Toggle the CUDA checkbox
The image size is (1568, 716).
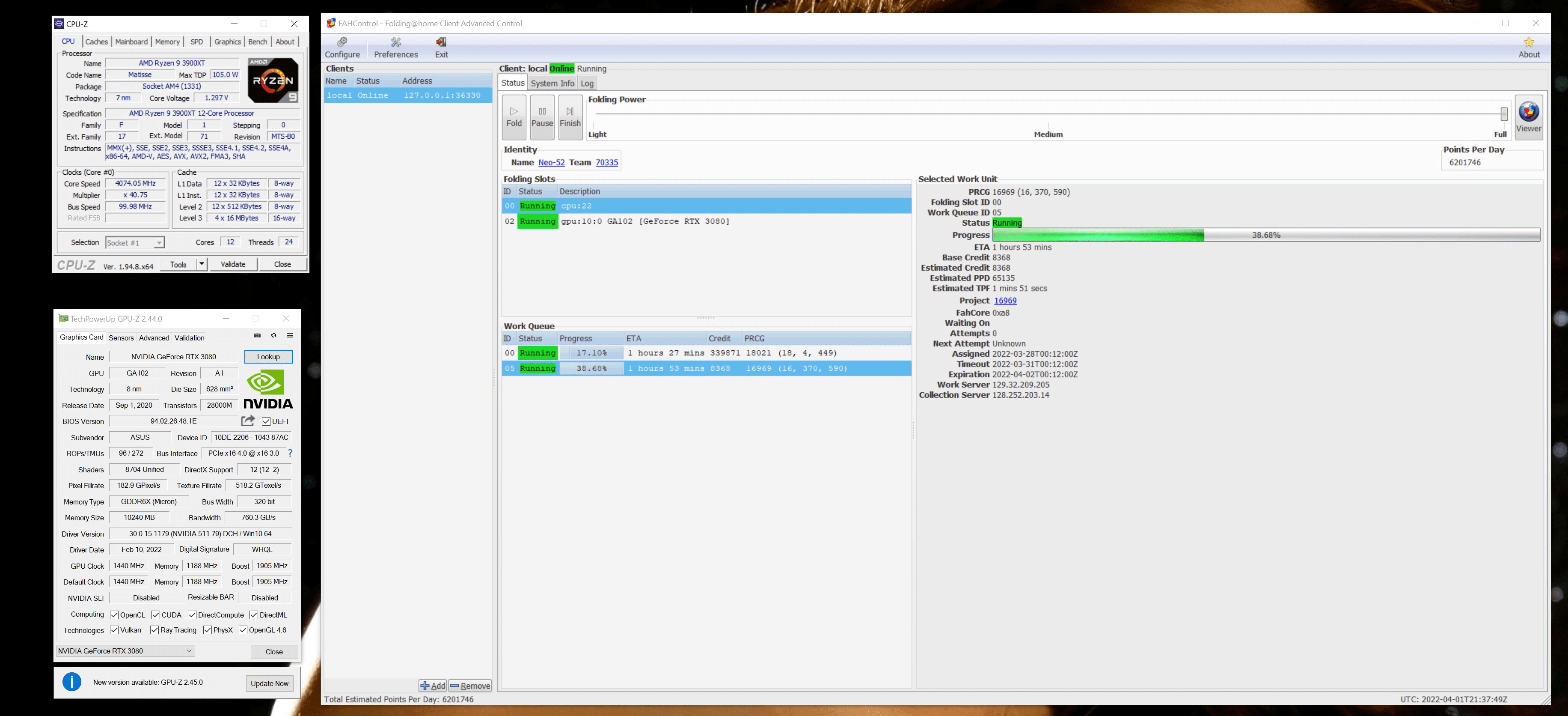click(x=155, y=615)
